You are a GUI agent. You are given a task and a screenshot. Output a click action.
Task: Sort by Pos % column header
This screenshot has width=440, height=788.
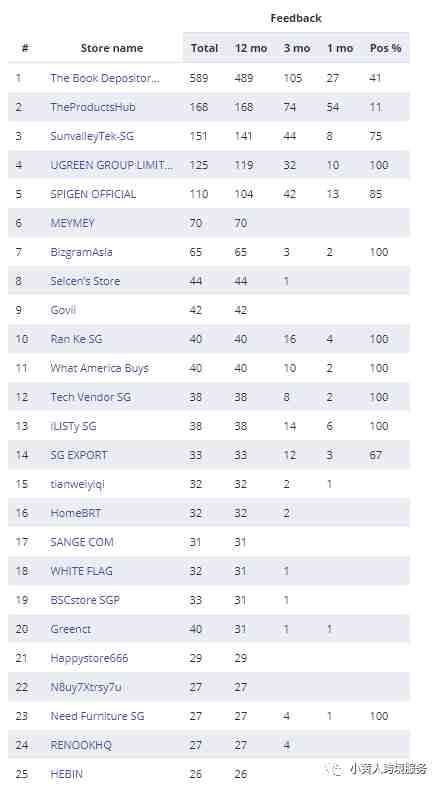coord(385,48)
